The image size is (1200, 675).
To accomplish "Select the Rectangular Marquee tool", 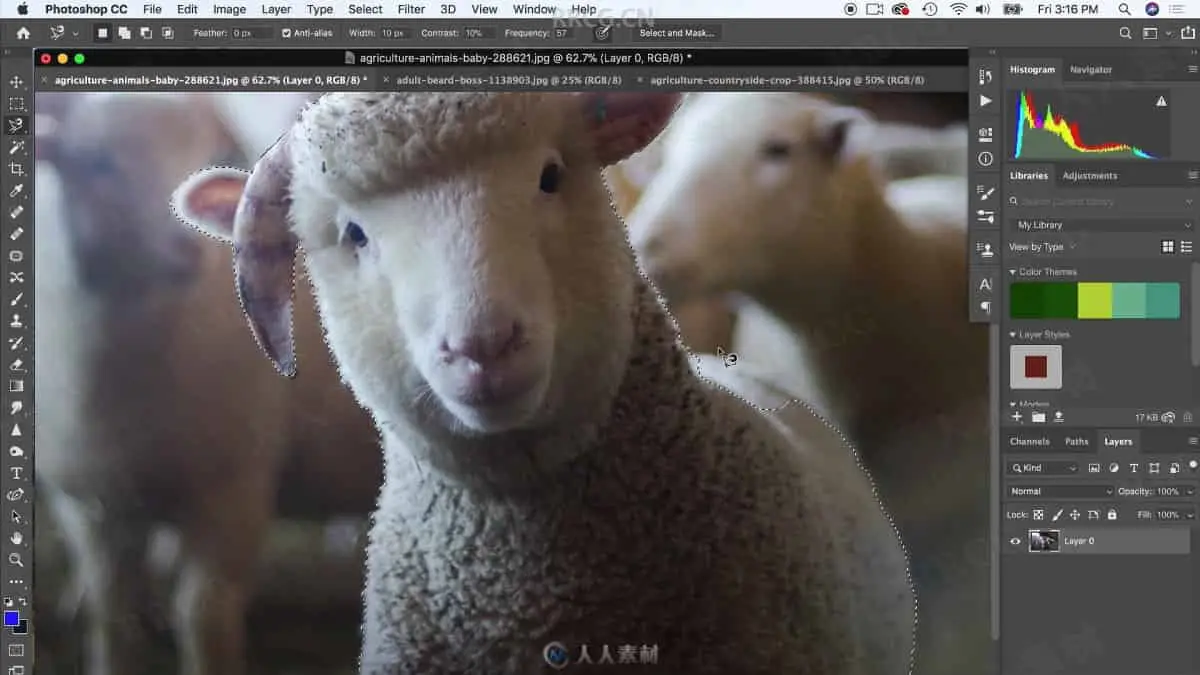I will point(16,104).
